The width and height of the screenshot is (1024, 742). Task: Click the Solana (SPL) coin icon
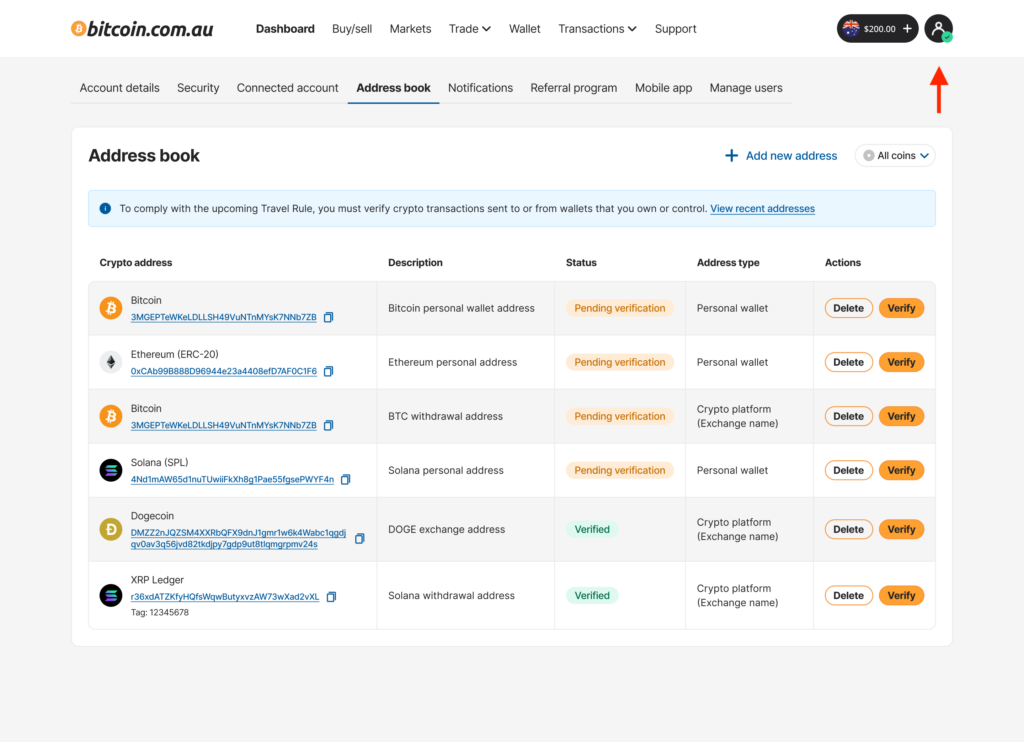coord(111,470)
